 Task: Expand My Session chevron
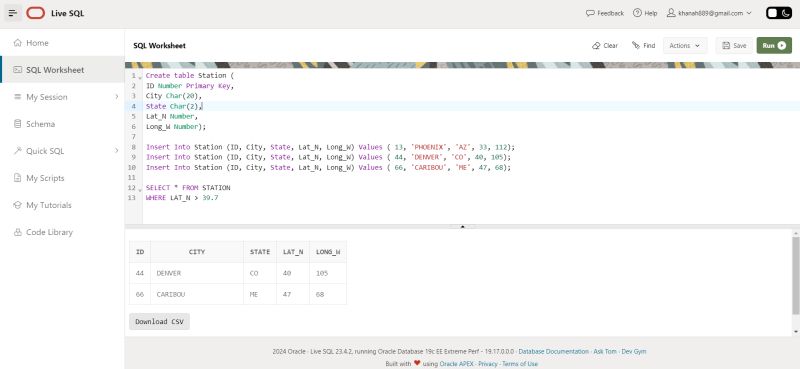116,97
